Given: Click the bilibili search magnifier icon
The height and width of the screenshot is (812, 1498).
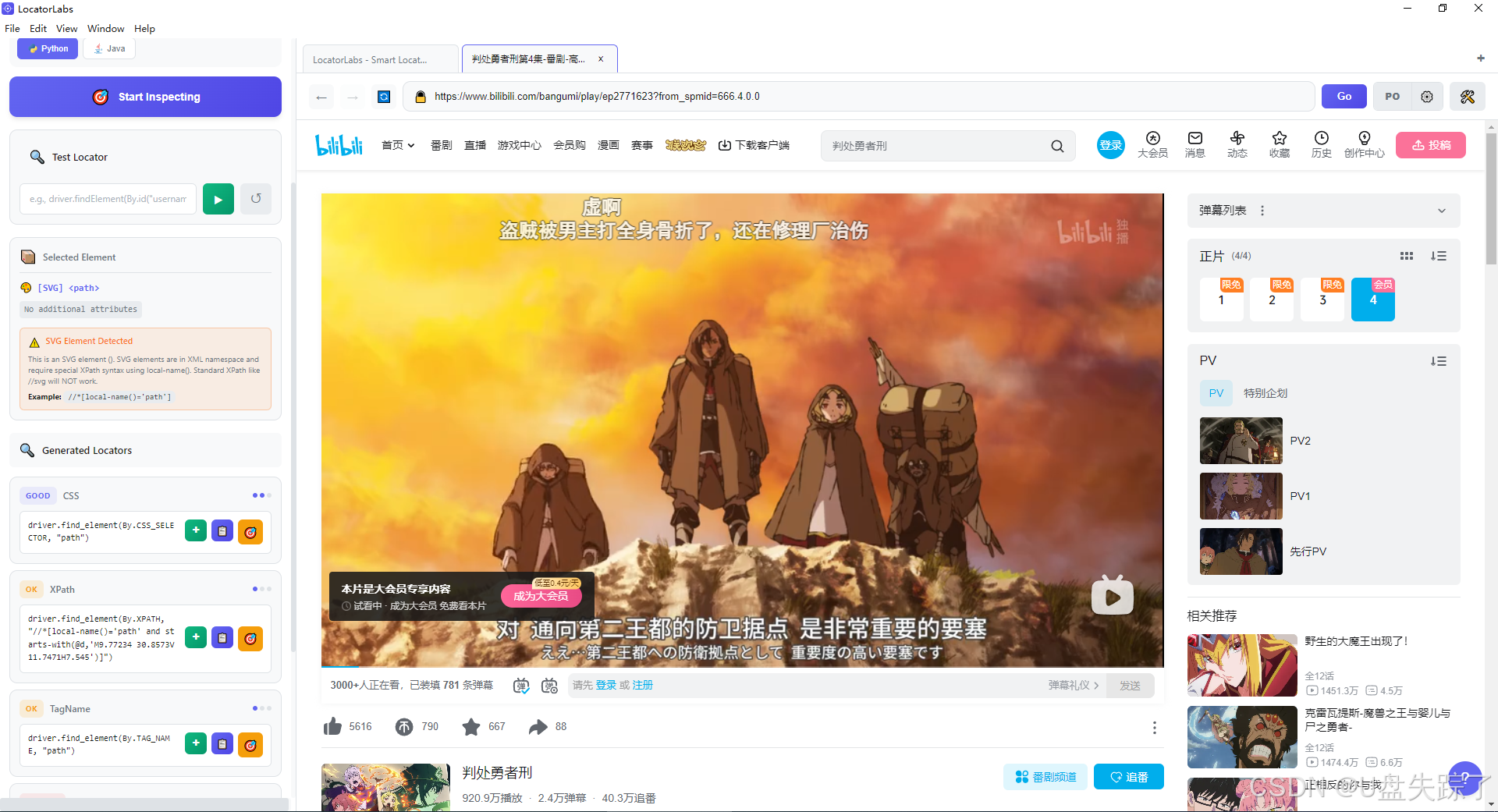Looking at the screenshot, I should pyautogui.click(x=1057, y=146).
